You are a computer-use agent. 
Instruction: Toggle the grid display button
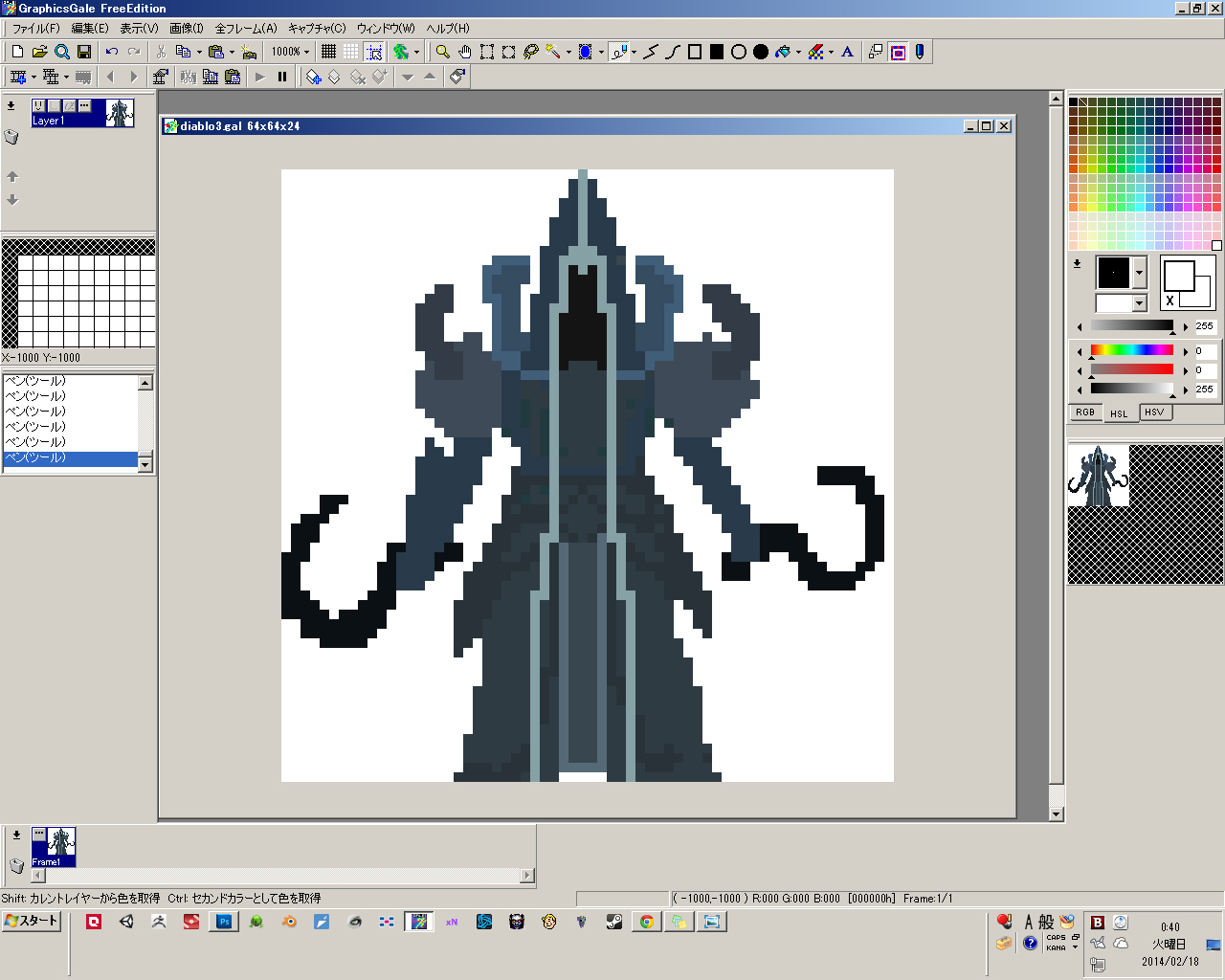tap(328, 52)
